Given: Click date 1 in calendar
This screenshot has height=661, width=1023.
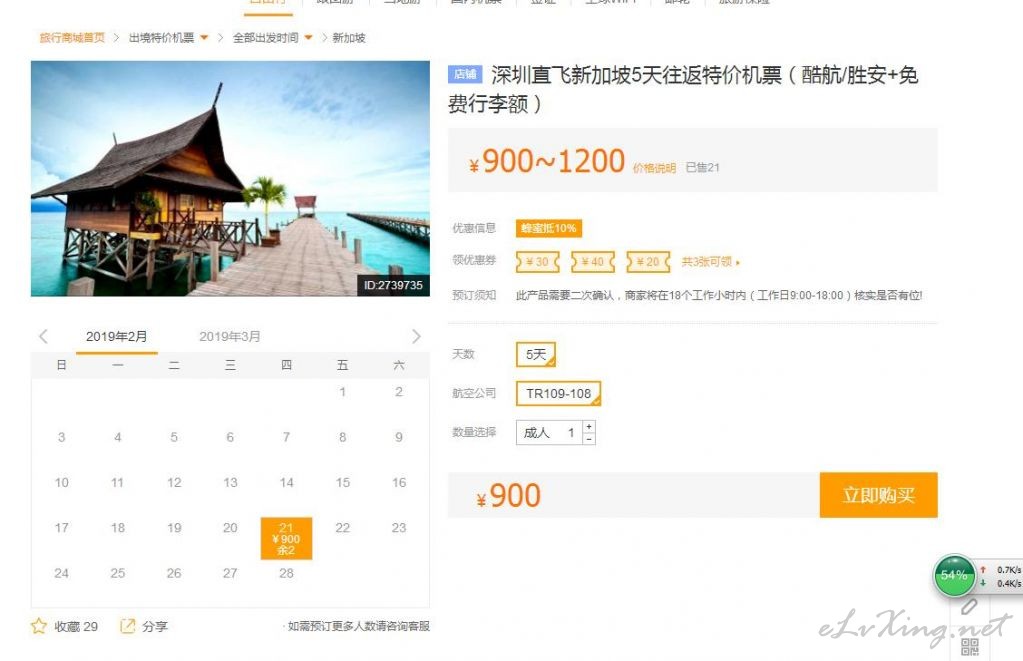Looking at the screenshot, I should (x=343, y=392).
